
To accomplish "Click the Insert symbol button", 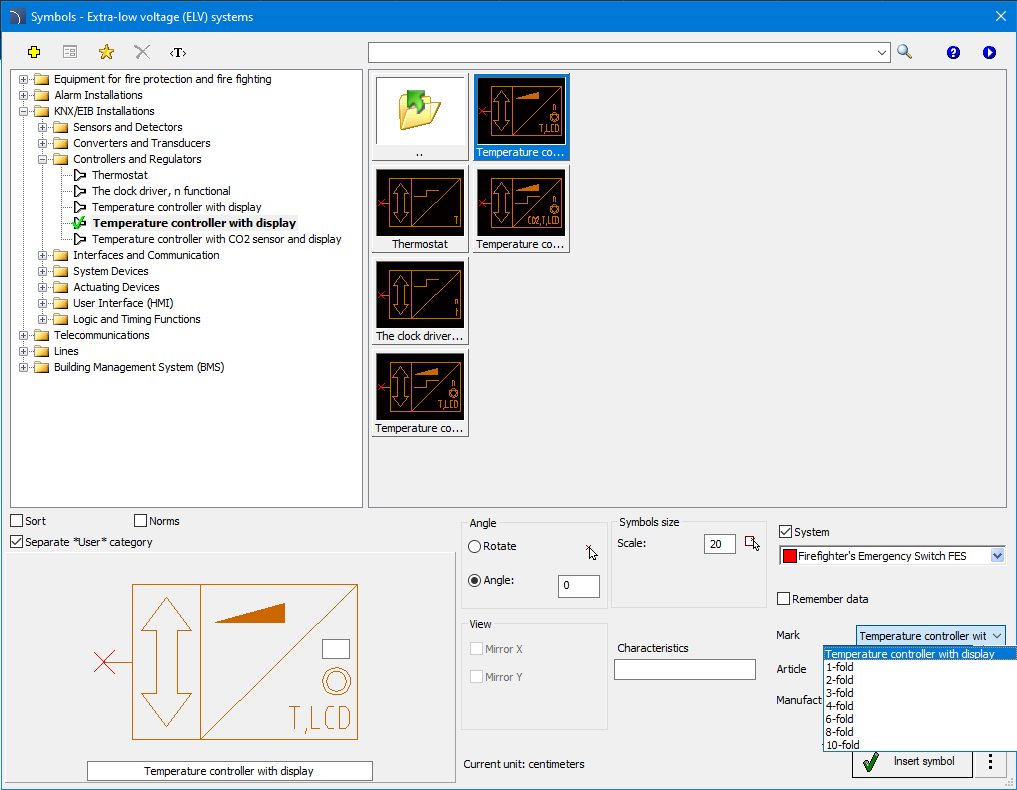I will tap(912, 761).
